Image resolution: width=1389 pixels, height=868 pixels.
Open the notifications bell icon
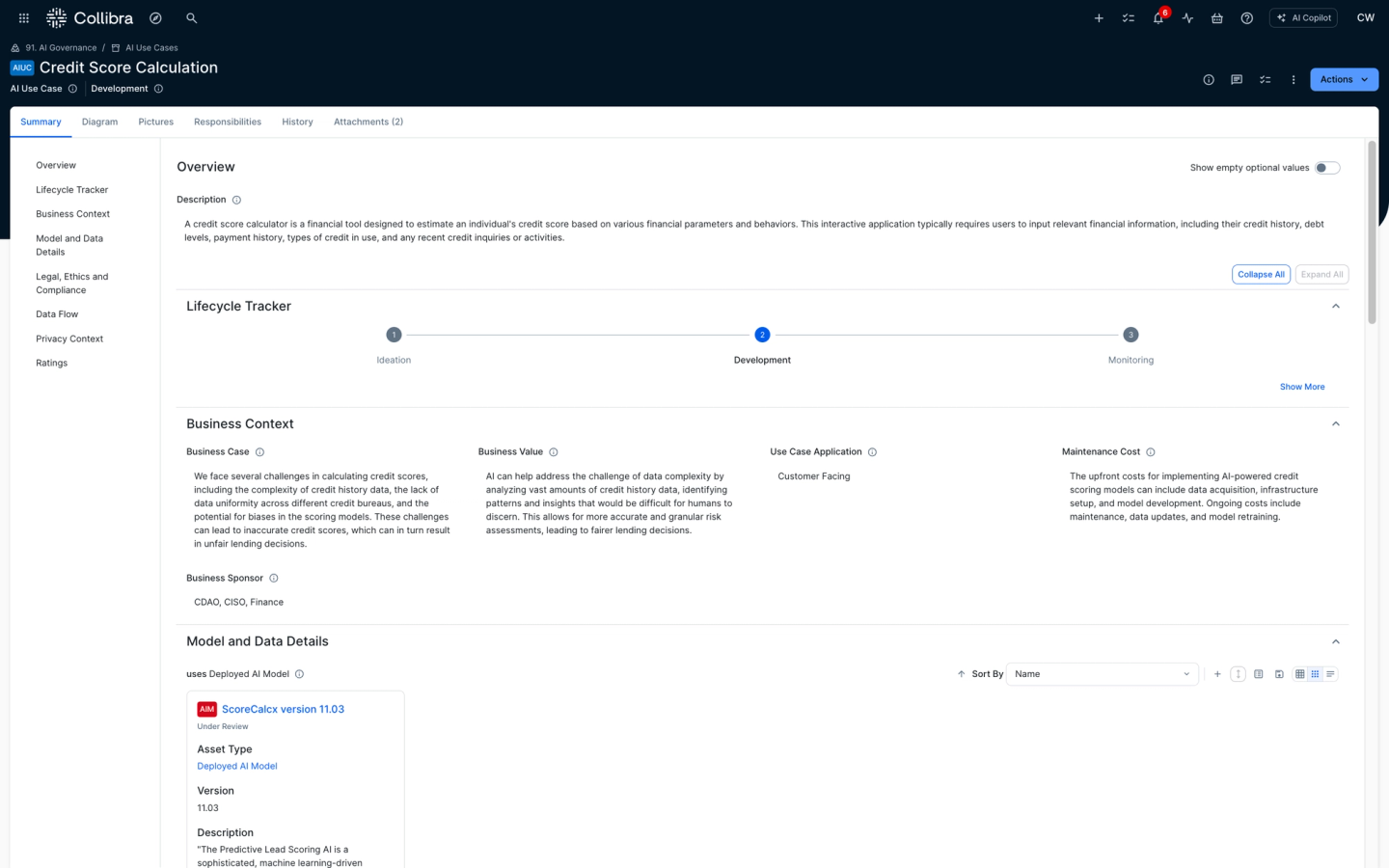pos(1157,17)
